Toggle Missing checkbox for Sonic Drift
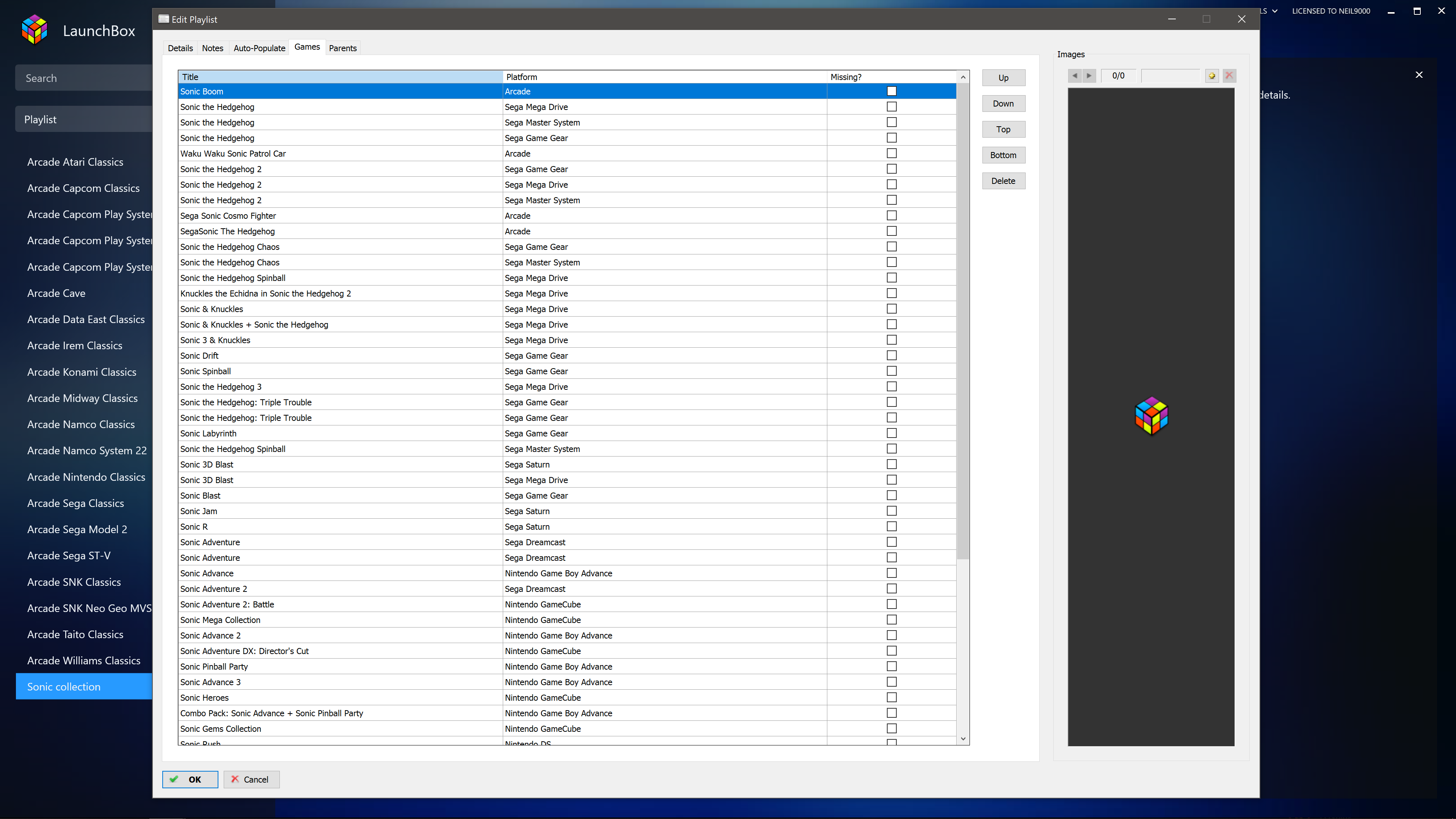This screenshot has height=819, width=1456. pos(891,356)
